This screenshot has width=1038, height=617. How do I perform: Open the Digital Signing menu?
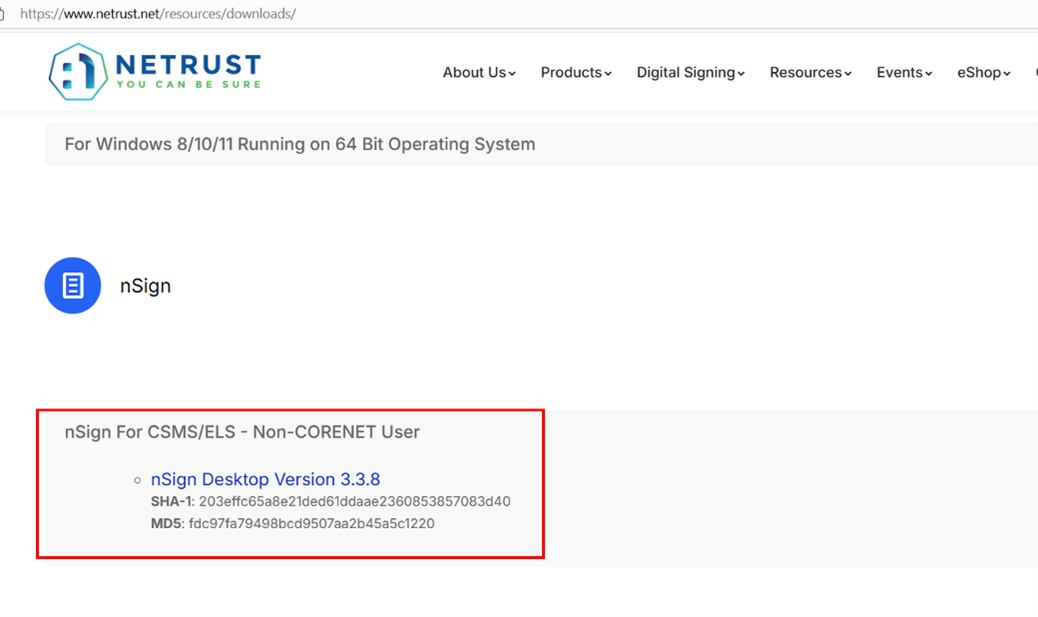pyautogui.click(x=690, y=72)
